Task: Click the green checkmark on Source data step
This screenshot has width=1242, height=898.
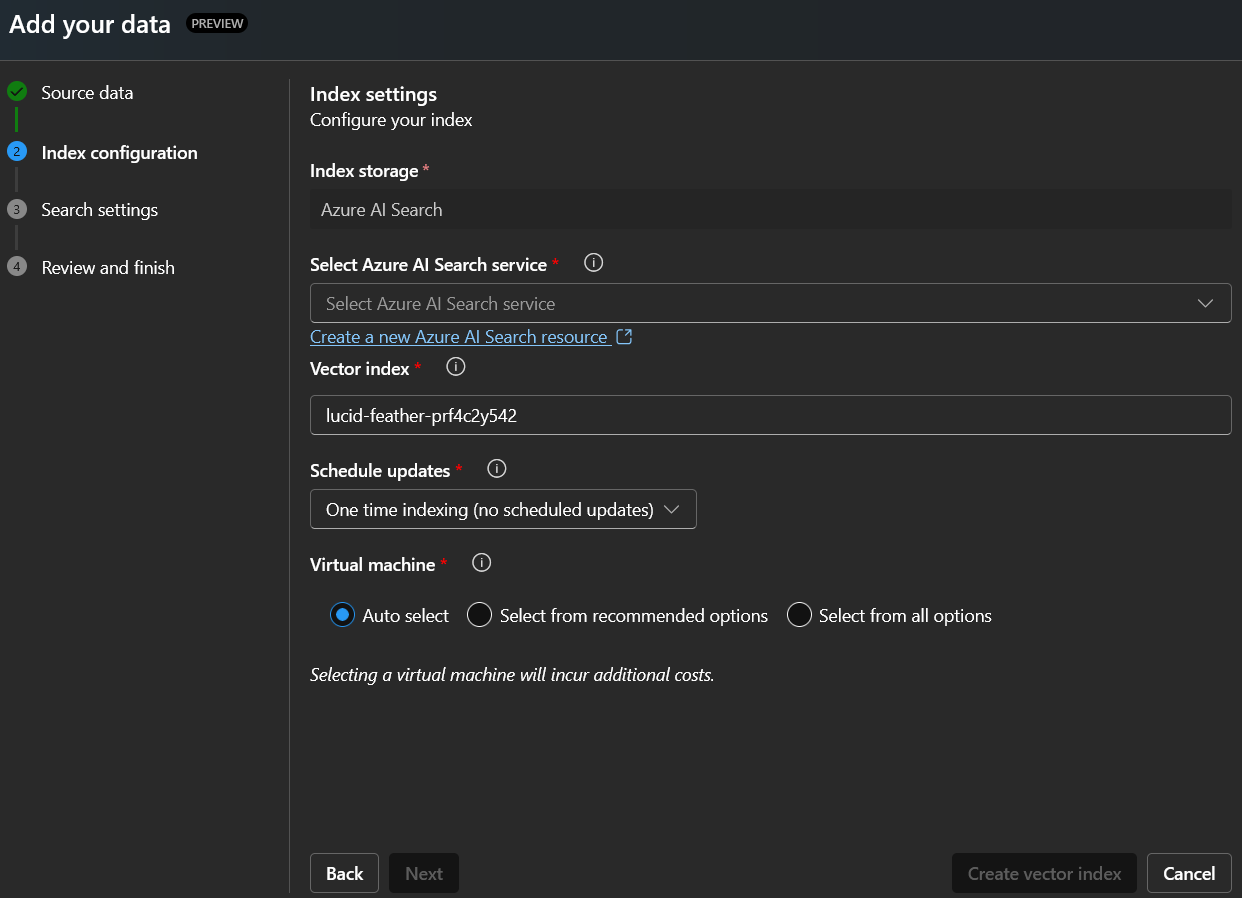Action: click(17, 91)
